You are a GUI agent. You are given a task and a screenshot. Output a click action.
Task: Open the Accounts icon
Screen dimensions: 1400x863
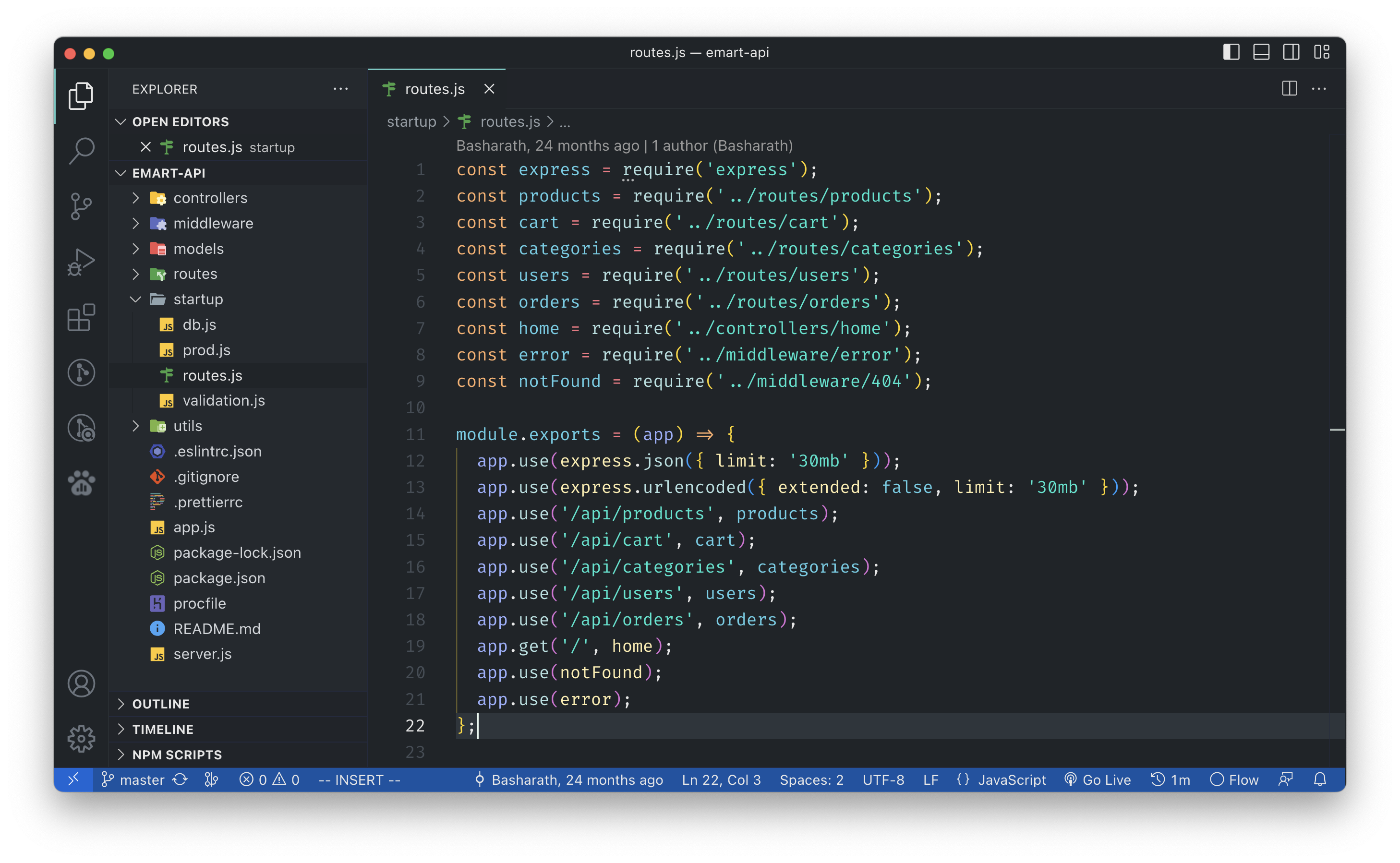click(x=81, y=683)
